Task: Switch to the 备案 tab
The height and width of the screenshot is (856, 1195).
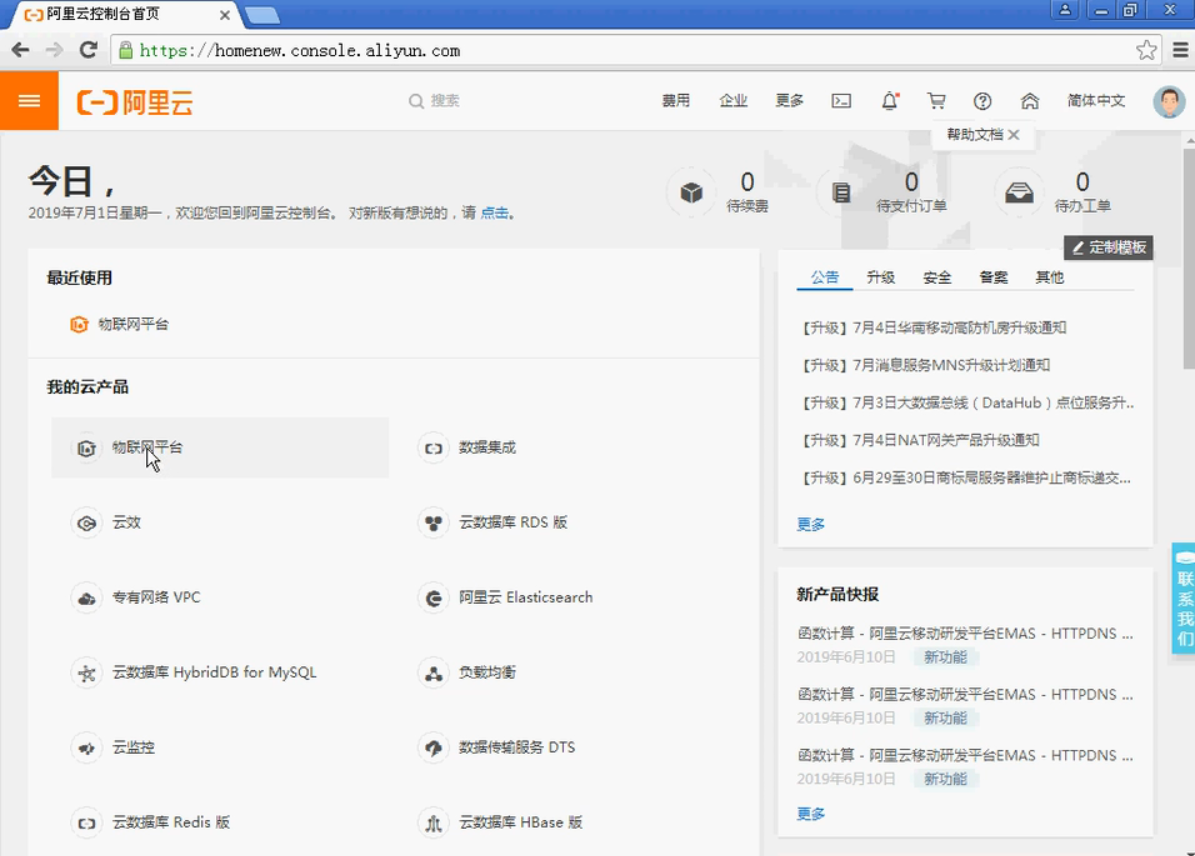Action: 993,277
